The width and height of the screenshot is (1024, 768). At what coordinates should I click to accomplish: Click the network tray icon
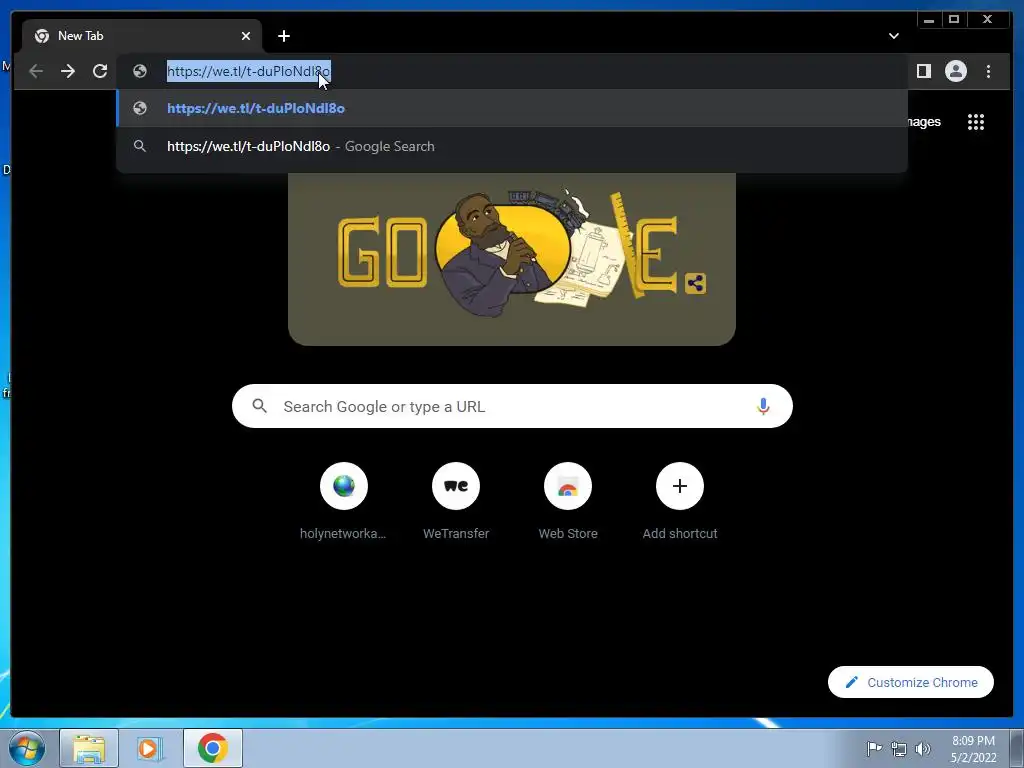click(x=899, y=749)
